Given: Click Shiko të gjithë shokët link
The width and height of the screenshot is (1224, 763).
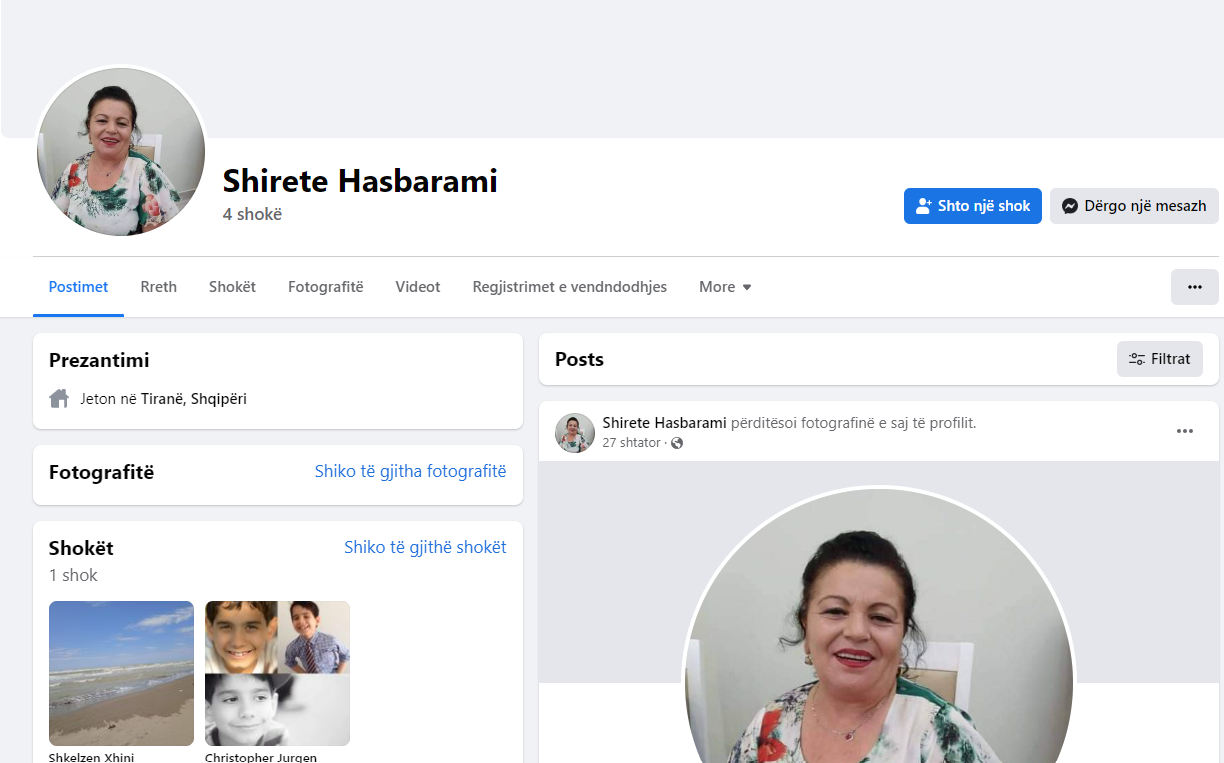Looking at the screenshot, I should coord(425,547).
